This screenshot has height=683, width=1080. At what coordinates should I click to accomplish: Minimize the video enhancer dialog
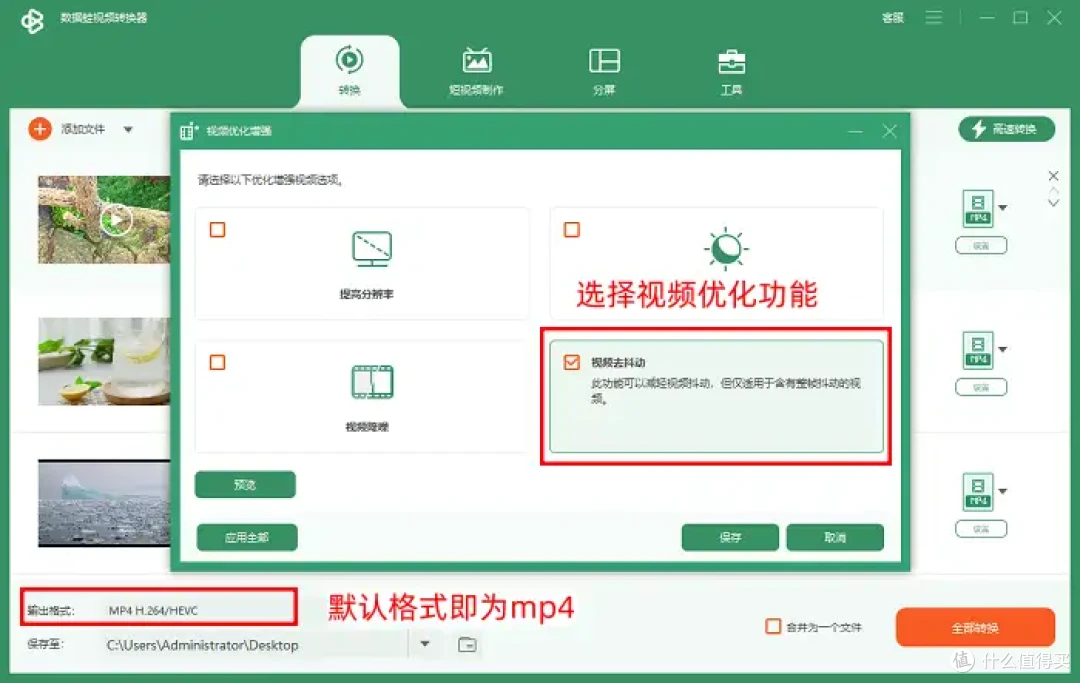coord(855,131)
